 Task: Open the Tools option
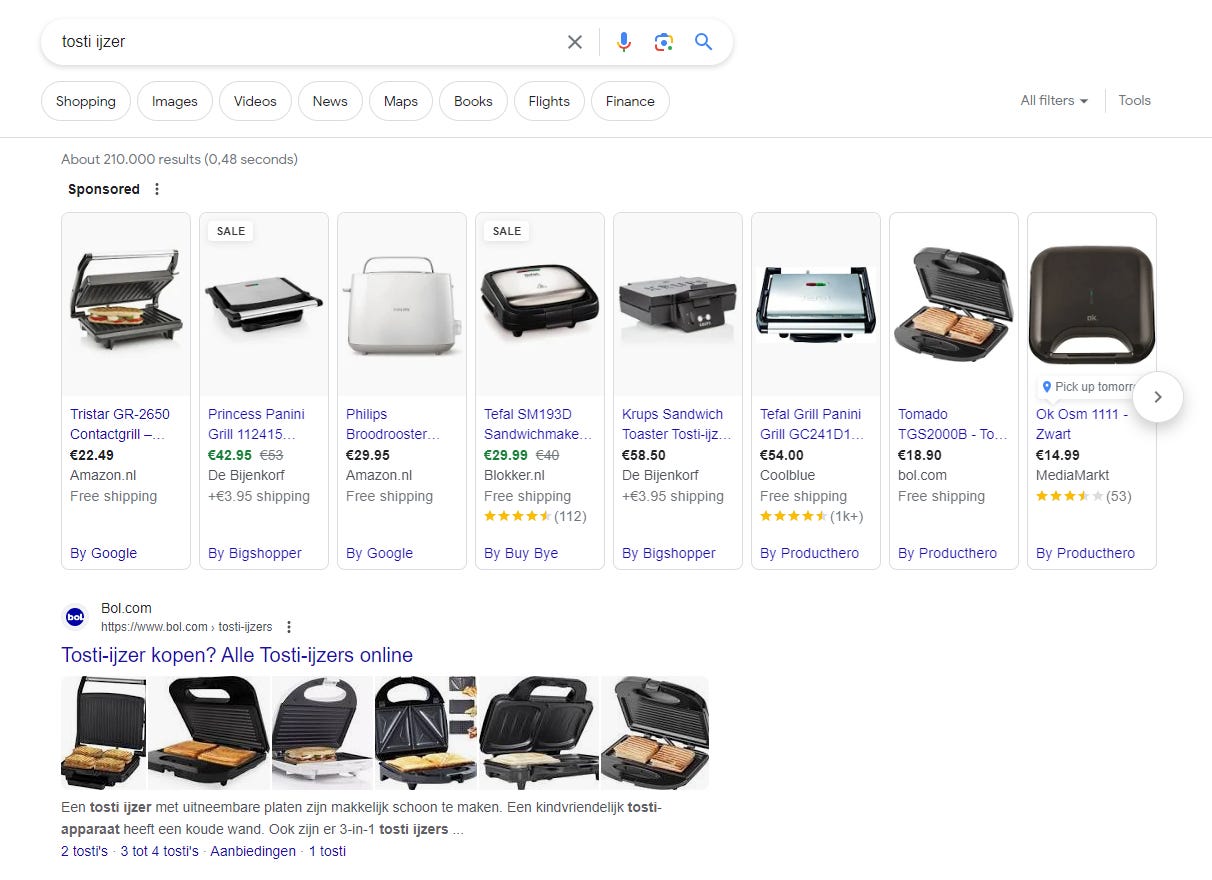click(1134, 100)
